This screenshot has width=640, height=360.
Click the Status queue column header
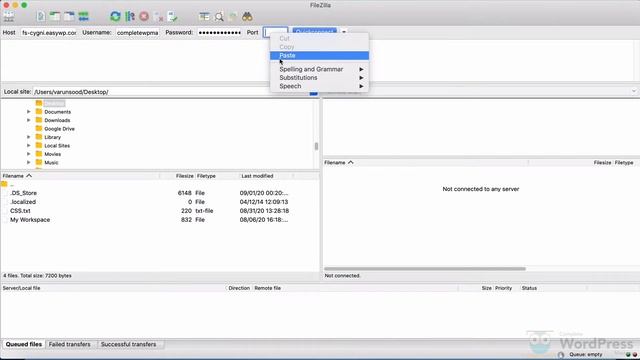529,288
